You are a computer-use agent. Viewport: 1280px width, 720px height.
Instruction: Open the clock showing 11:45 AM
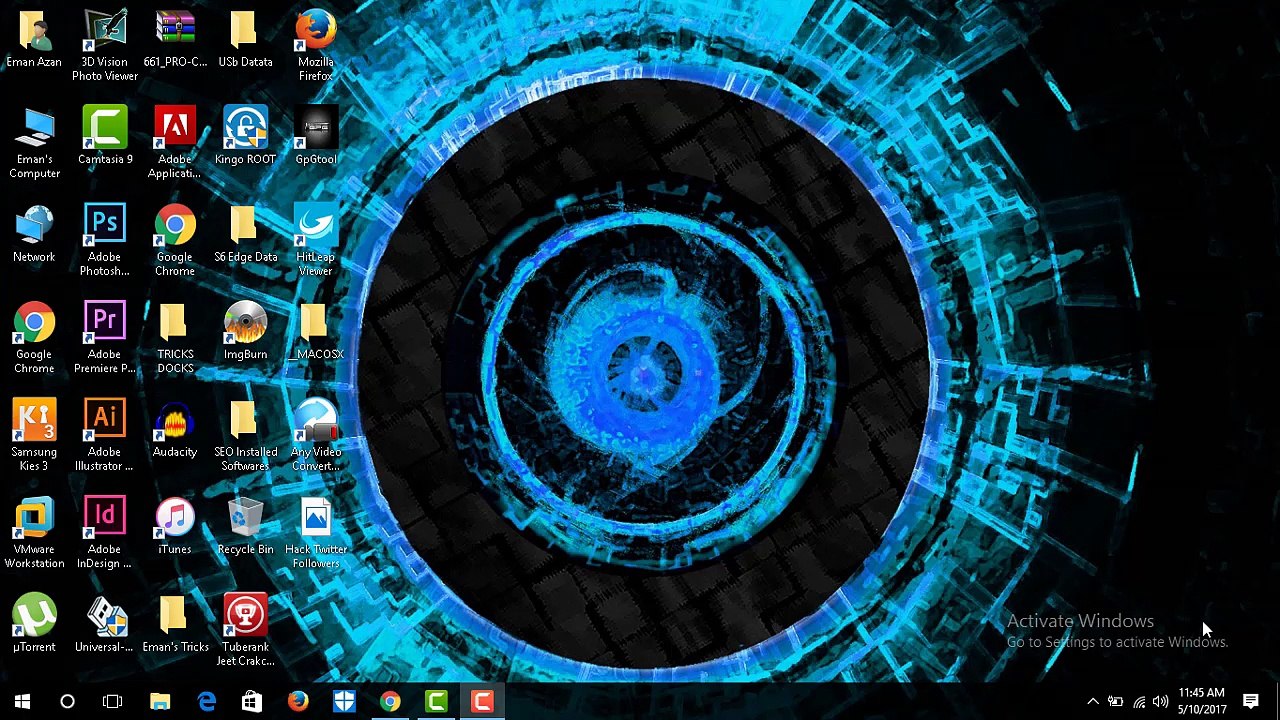click(1201, 701)
